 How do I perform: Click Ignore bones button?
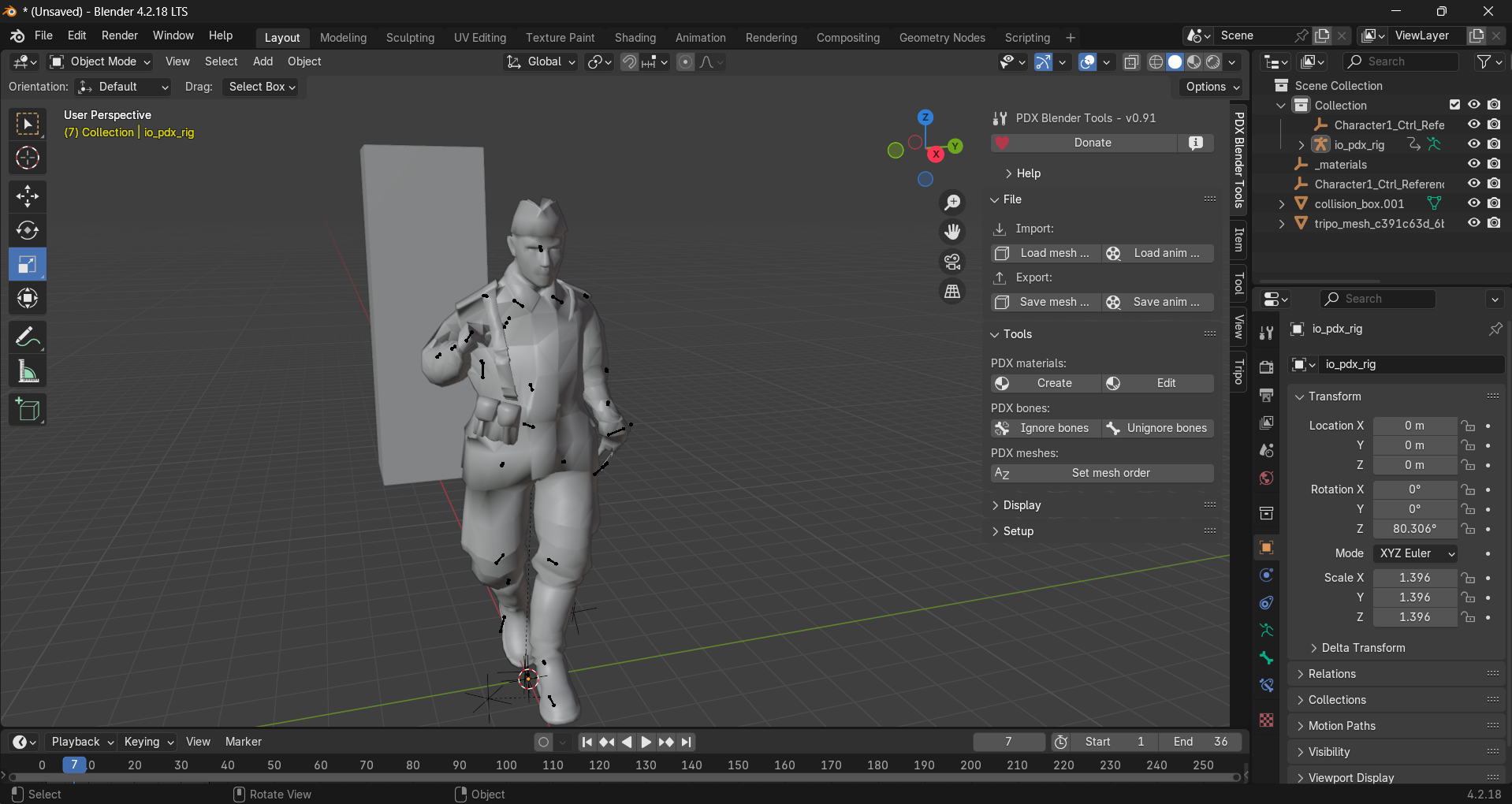(1046, 428)
